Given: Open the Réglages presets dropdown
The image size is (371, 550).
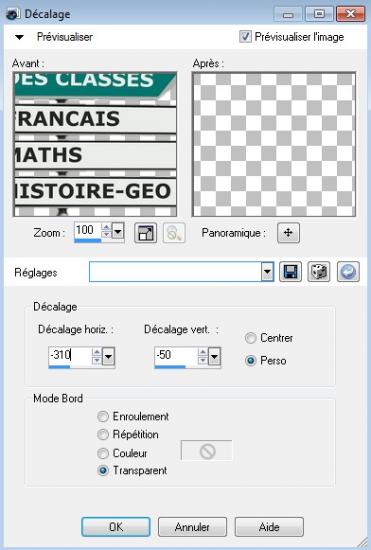Looking at the screenshot, I should [267, 272].
